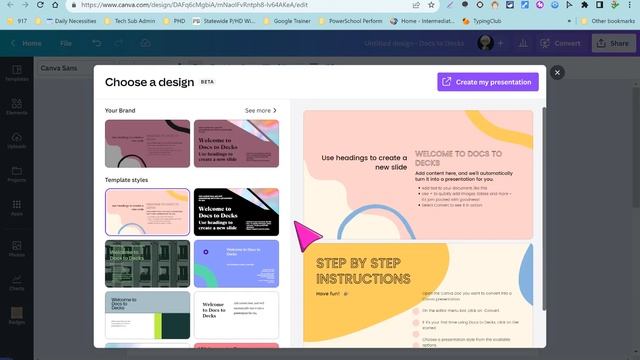Click the preview slide with headings text
Viewport: 640px width, 360px height.
point(418,175)
